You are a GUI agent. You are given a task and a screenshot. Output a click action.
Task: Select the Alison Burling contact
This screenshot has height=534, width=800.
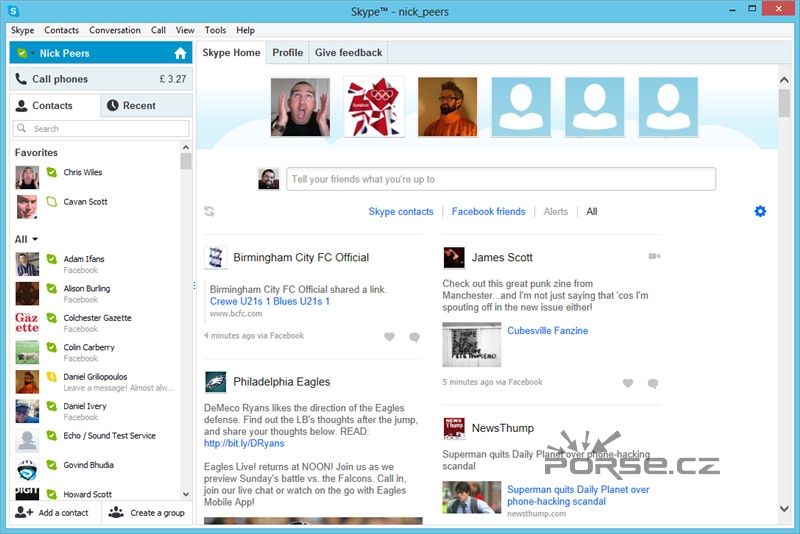tap(95, 294)
